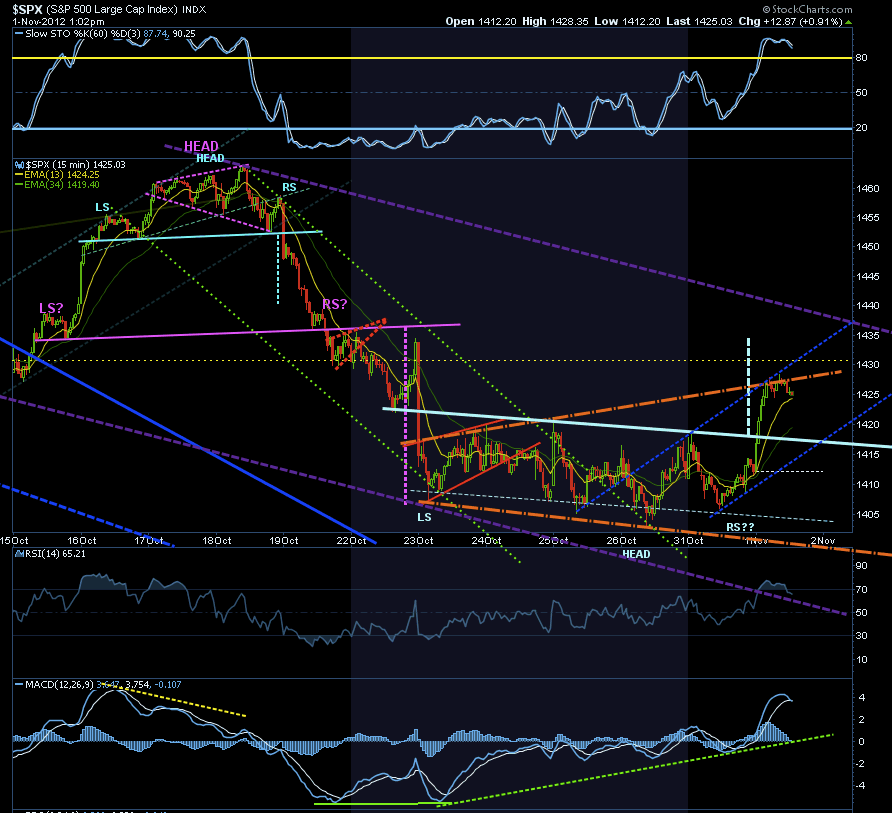Click the pink RS? annotation

tap(334, 304)
